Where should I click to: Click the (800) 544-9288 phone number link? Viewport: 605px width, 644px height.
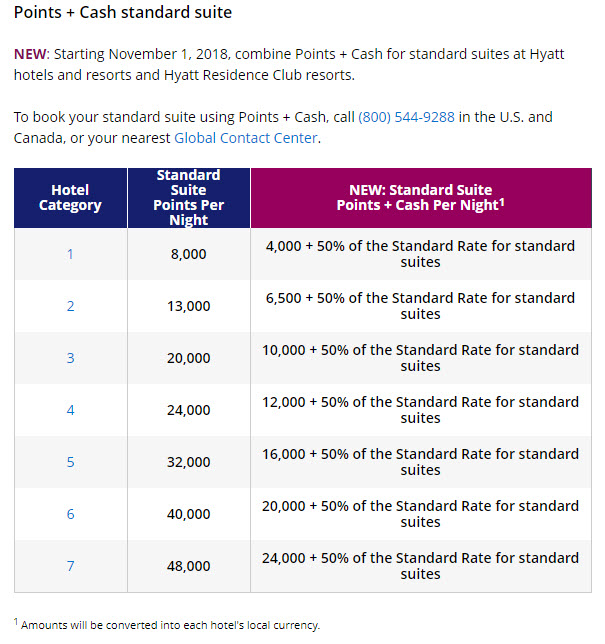(x=406, y=117)
